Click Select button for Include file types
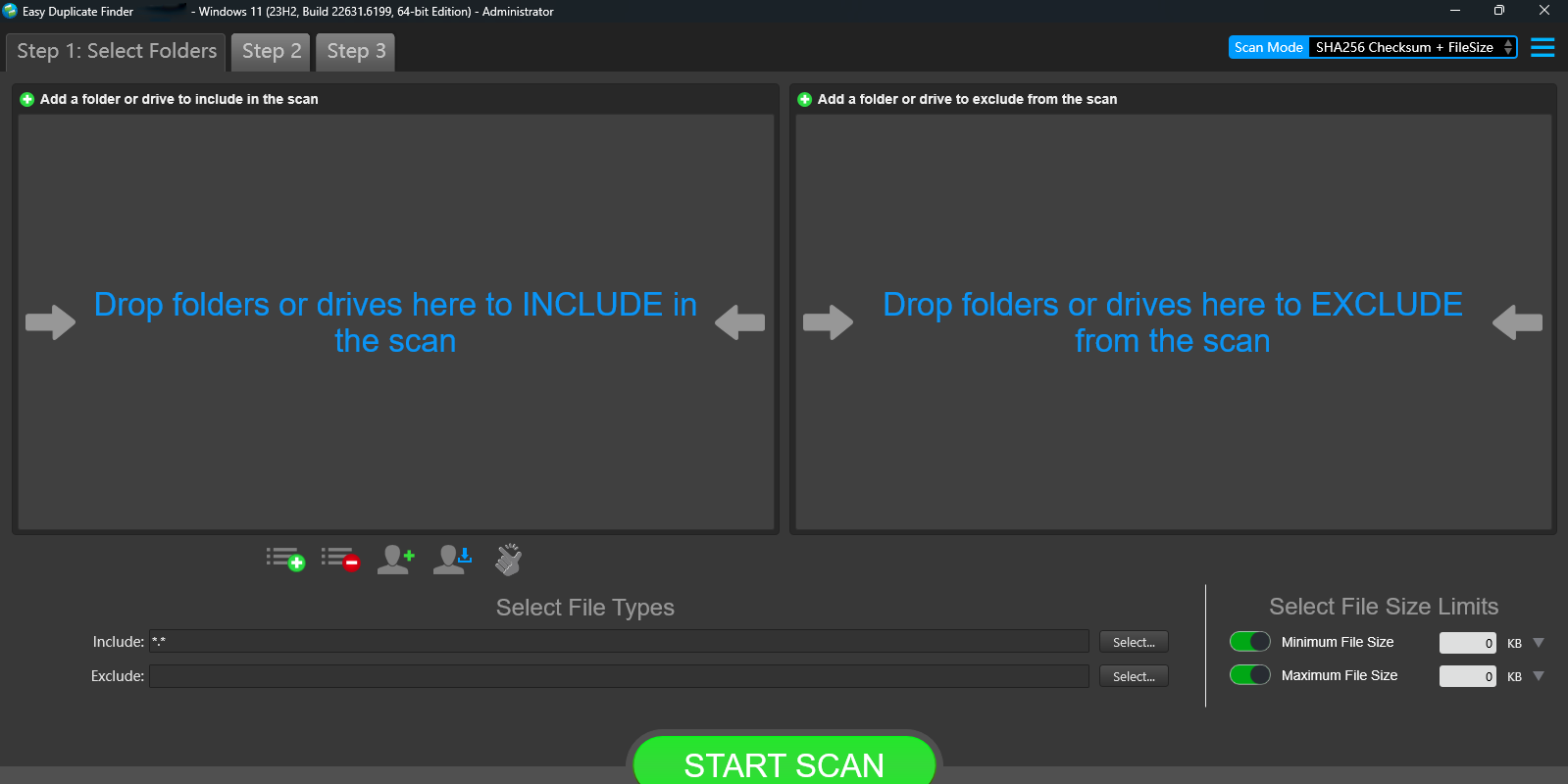 pyautogui.click(x=1134, y=642)
